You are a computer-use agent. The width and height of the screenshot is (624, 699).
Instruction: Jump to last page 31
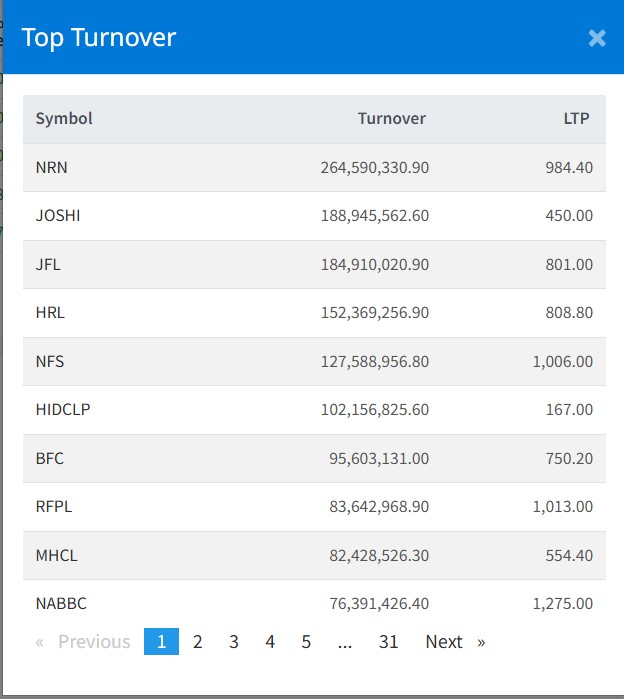pos(389,642)
